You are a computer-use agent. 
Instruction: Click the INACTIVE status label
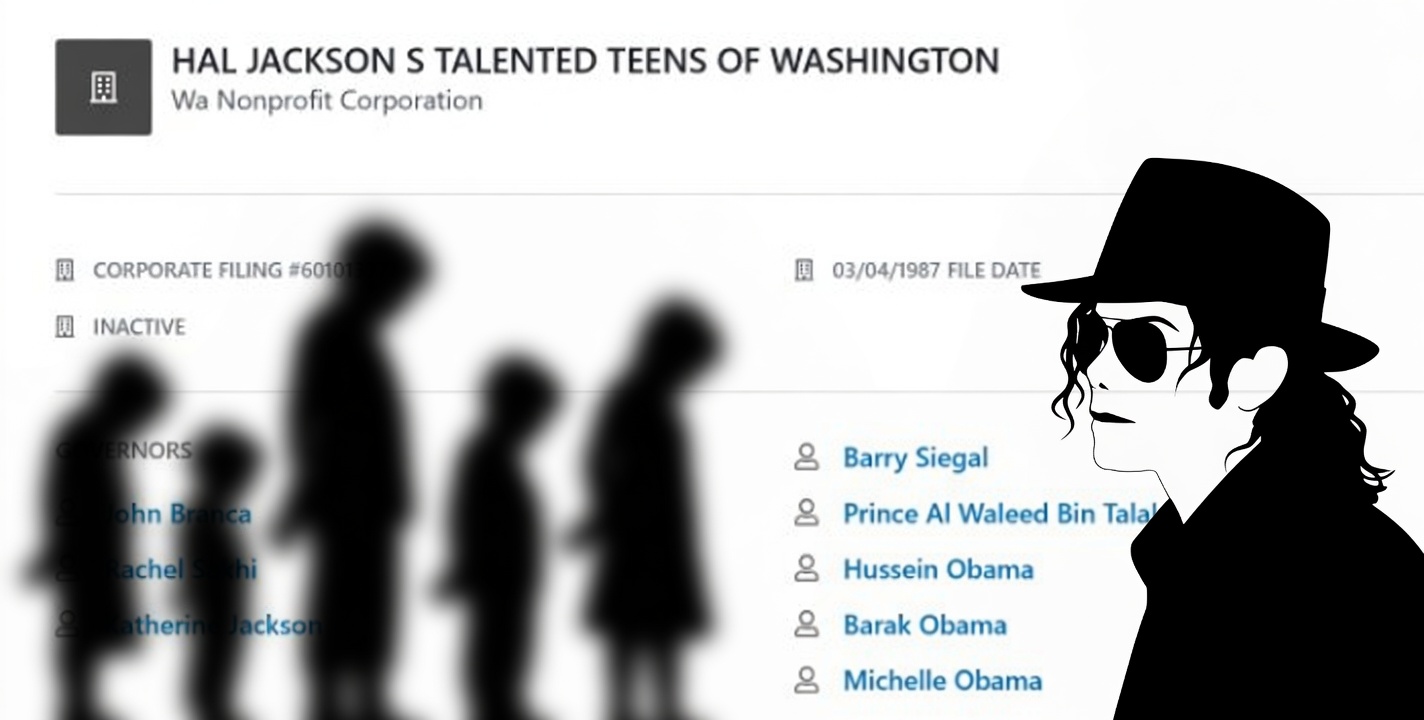139,327
